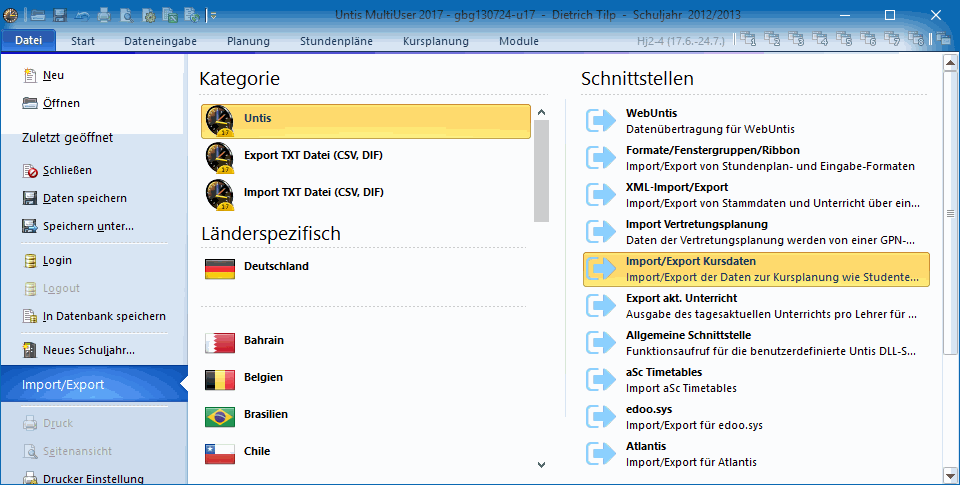Viewport: 960px width, 485px height.
Task: Open the Stundenpläne ribbon tab
Action: (x=336, y=41)
